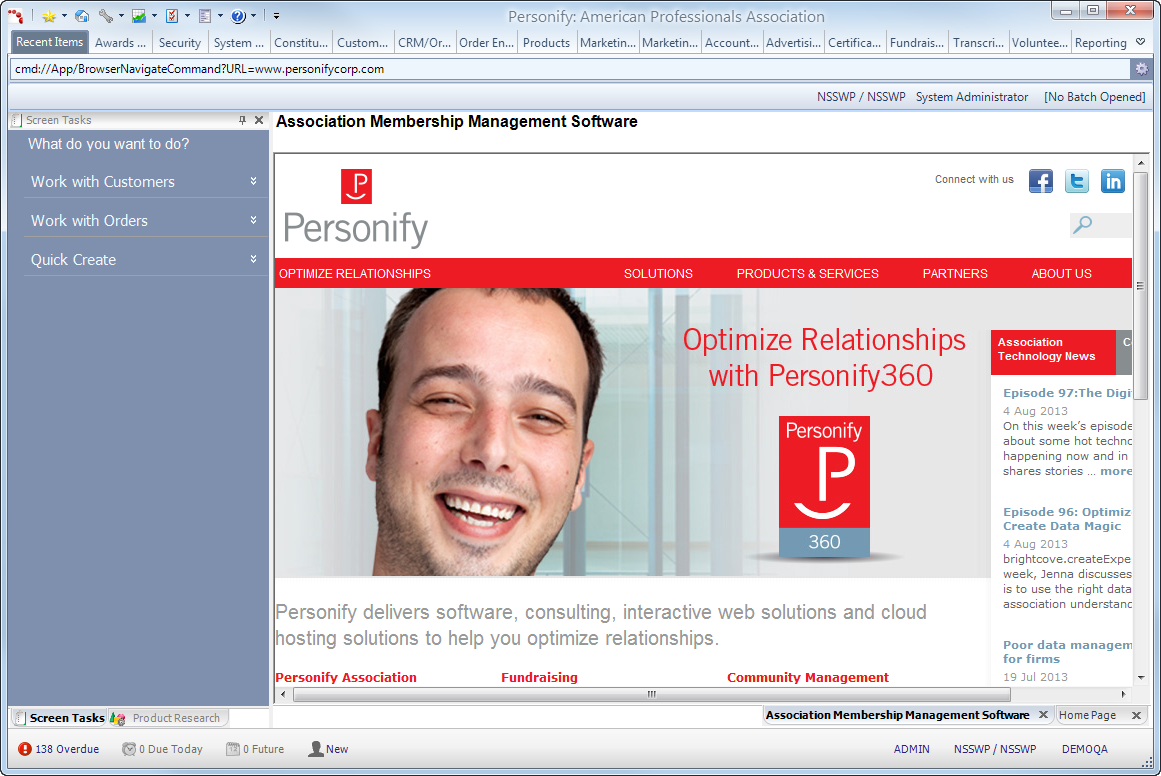The width and height of the screenshot is (1161, 776).
Task: Expand the wrench tools dropdown arrow
Action: click(121, 16)
